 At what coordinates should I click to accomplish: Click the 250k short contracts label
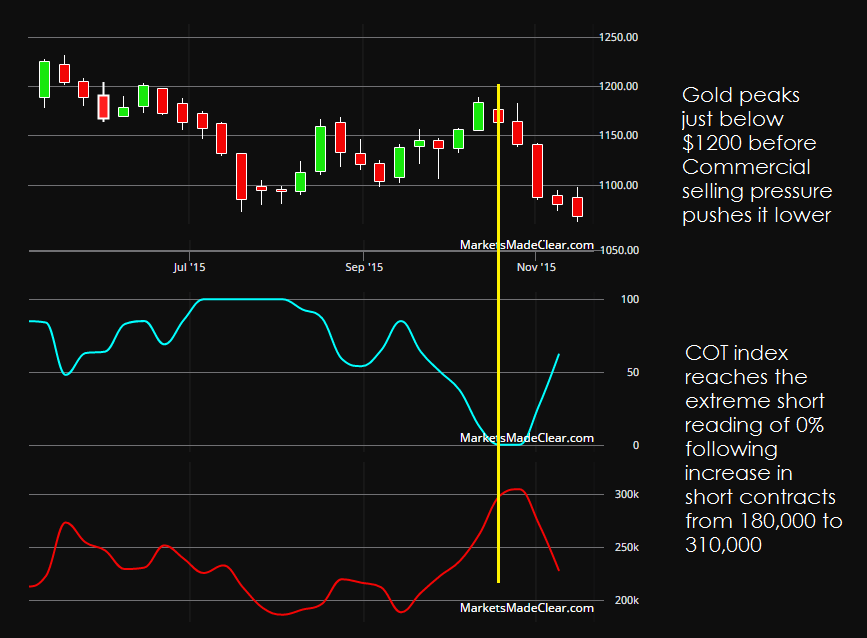(x=626, y=547)
